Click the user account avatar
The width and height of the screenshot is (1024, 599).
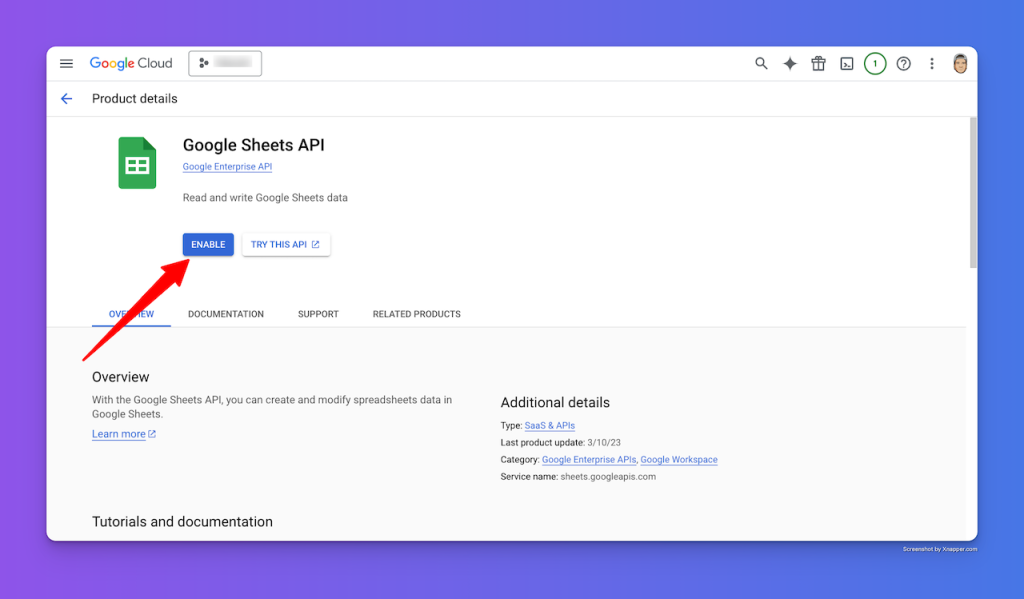960,63
